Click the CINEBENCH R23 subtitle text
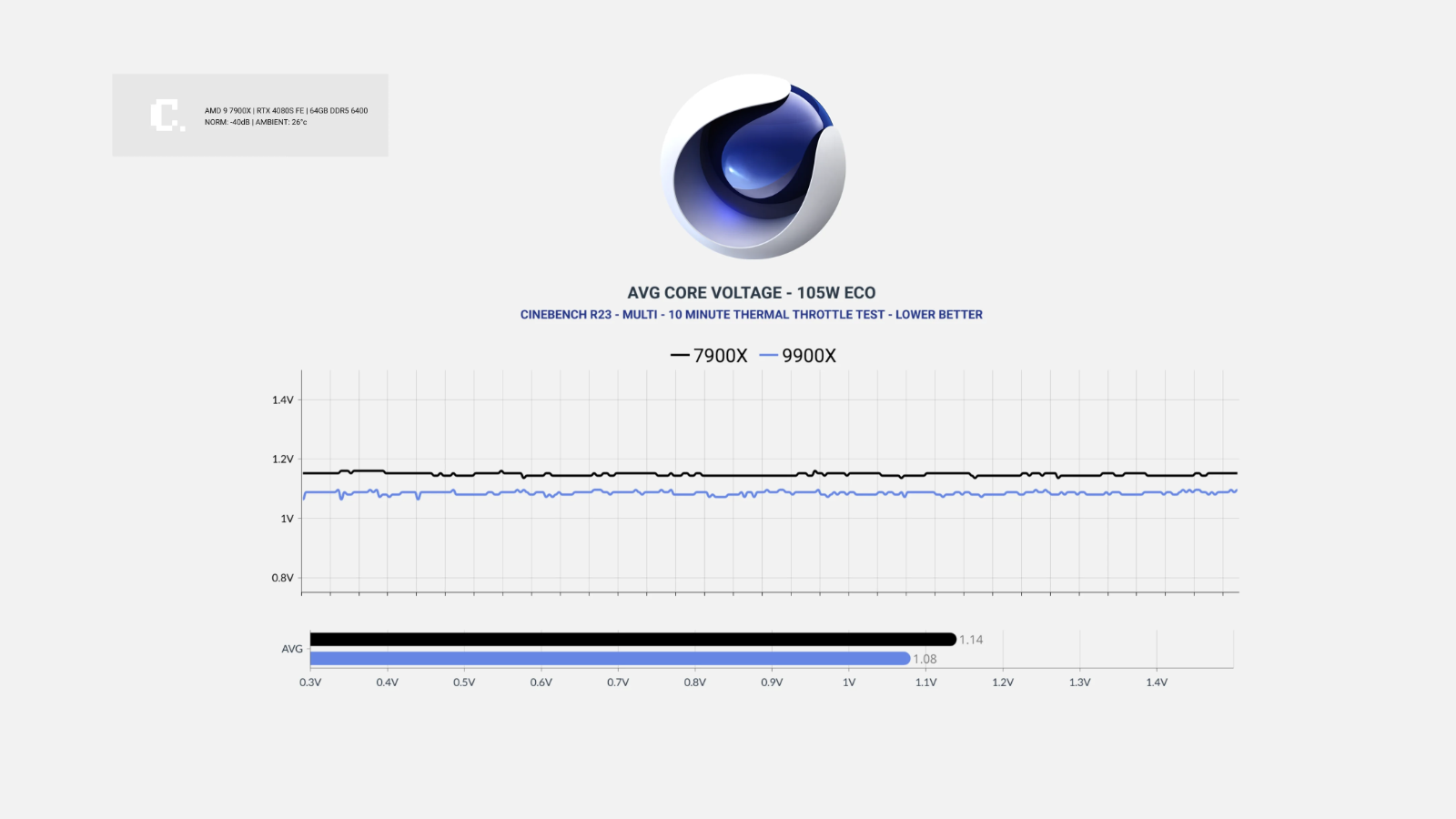This screenshot has height=819, width=1456. tap(752, 315)
